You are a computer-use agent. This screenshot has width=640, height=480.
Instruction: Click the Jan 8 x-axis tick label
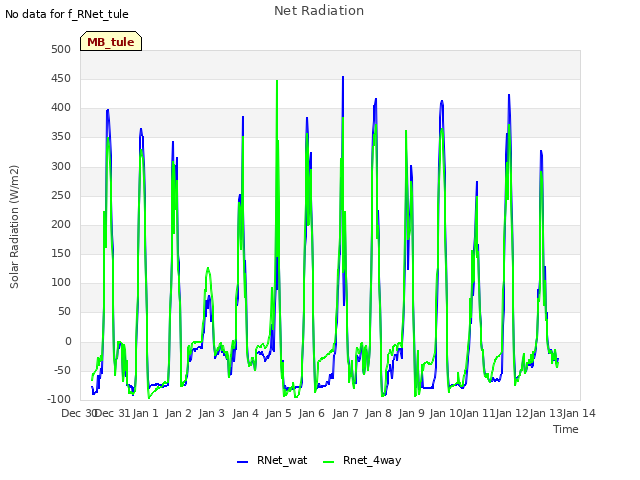point(378,413)
